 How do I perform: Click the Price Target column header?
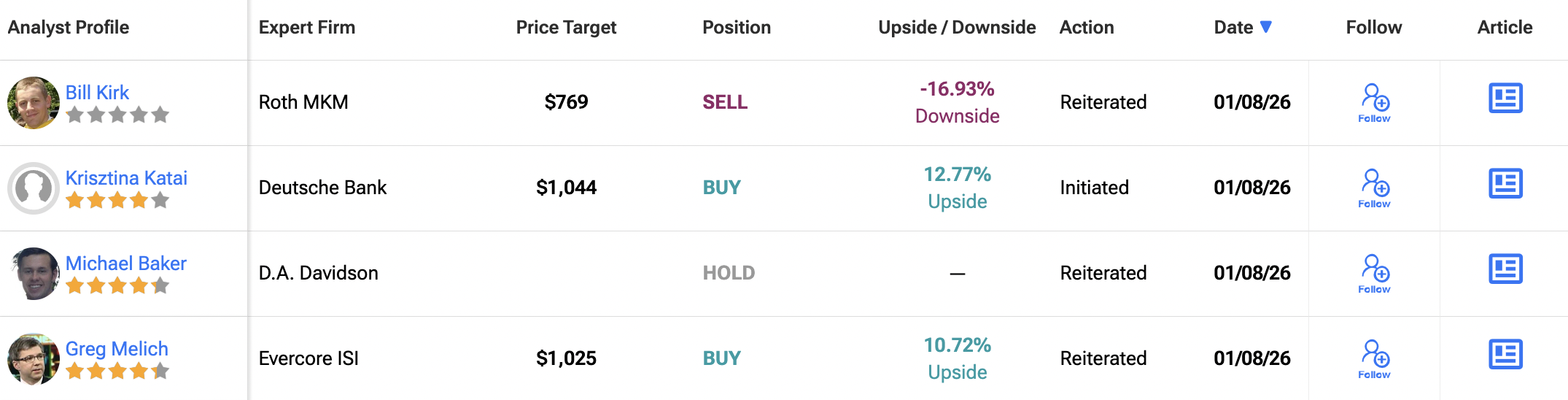tap(566, 28)
